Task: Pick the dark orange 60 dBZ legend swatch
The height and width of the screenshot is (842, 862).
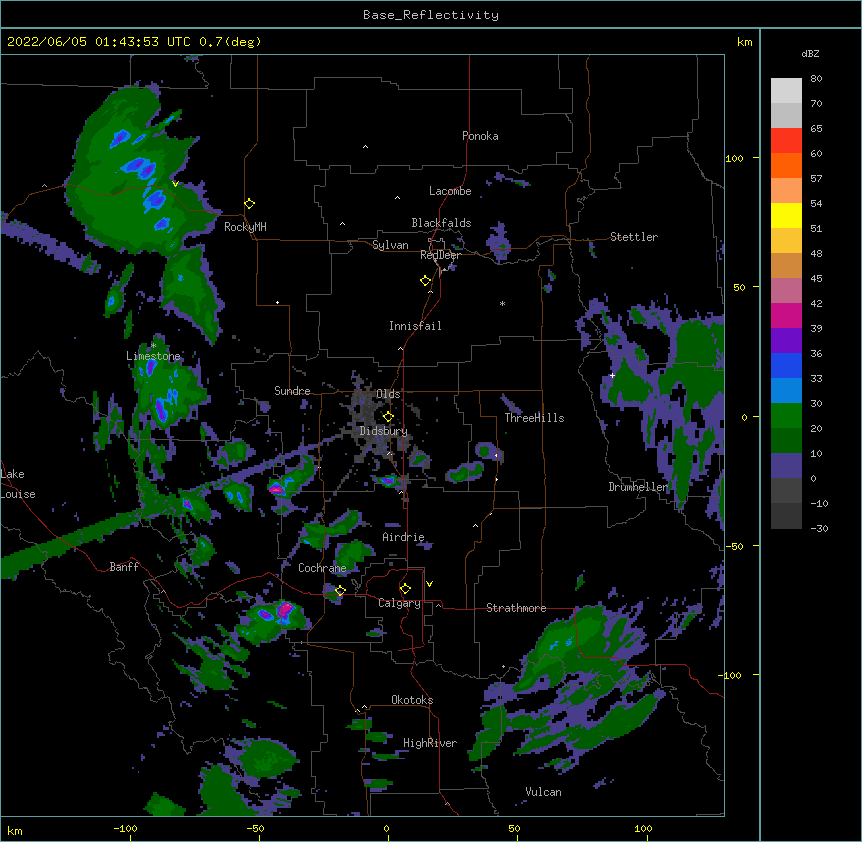Action: coord(786,165)
